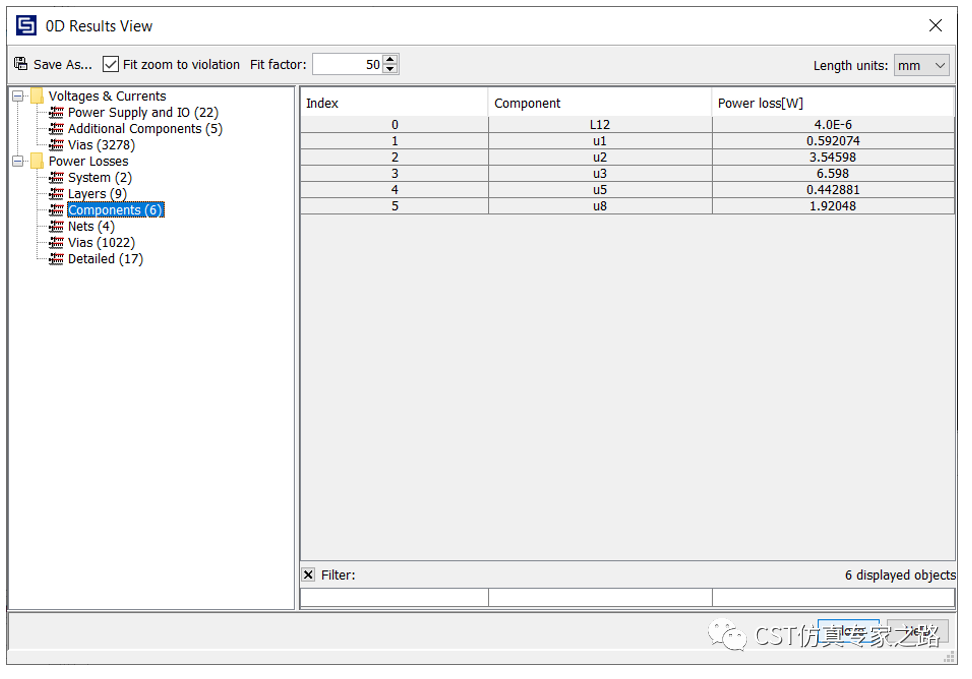Select Nets (4) tree item
The height and width of the screenshot is (679, 972).
point(91,226)
